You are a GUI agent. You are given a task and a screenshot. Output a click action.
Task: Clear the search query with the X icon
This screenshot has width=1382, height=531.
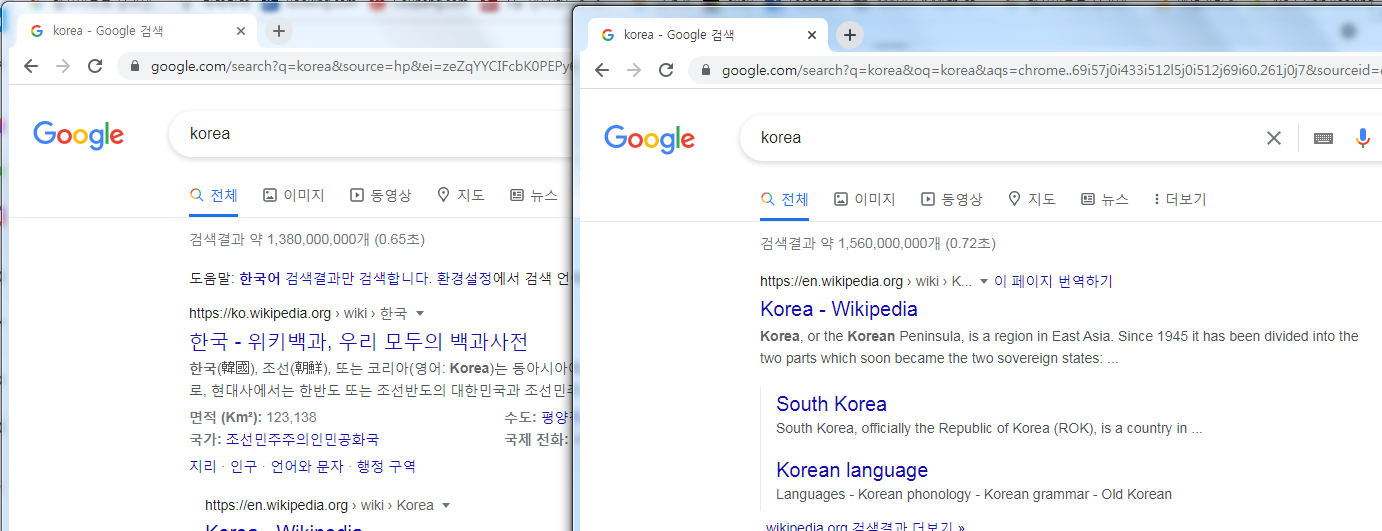tap(1274, 138)
